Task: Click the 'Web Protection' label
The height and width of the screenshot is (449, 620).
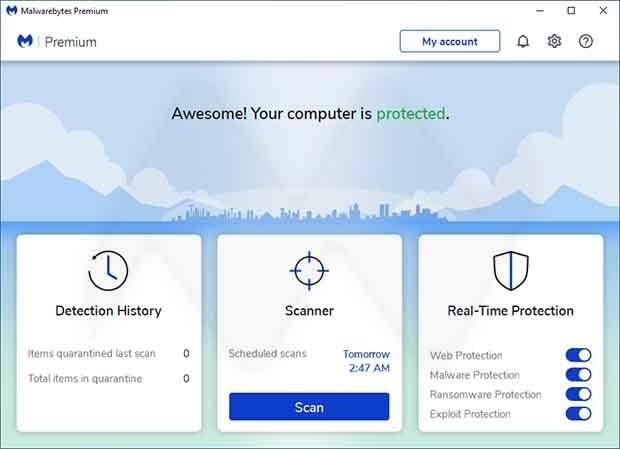Action: coord(466,355)
